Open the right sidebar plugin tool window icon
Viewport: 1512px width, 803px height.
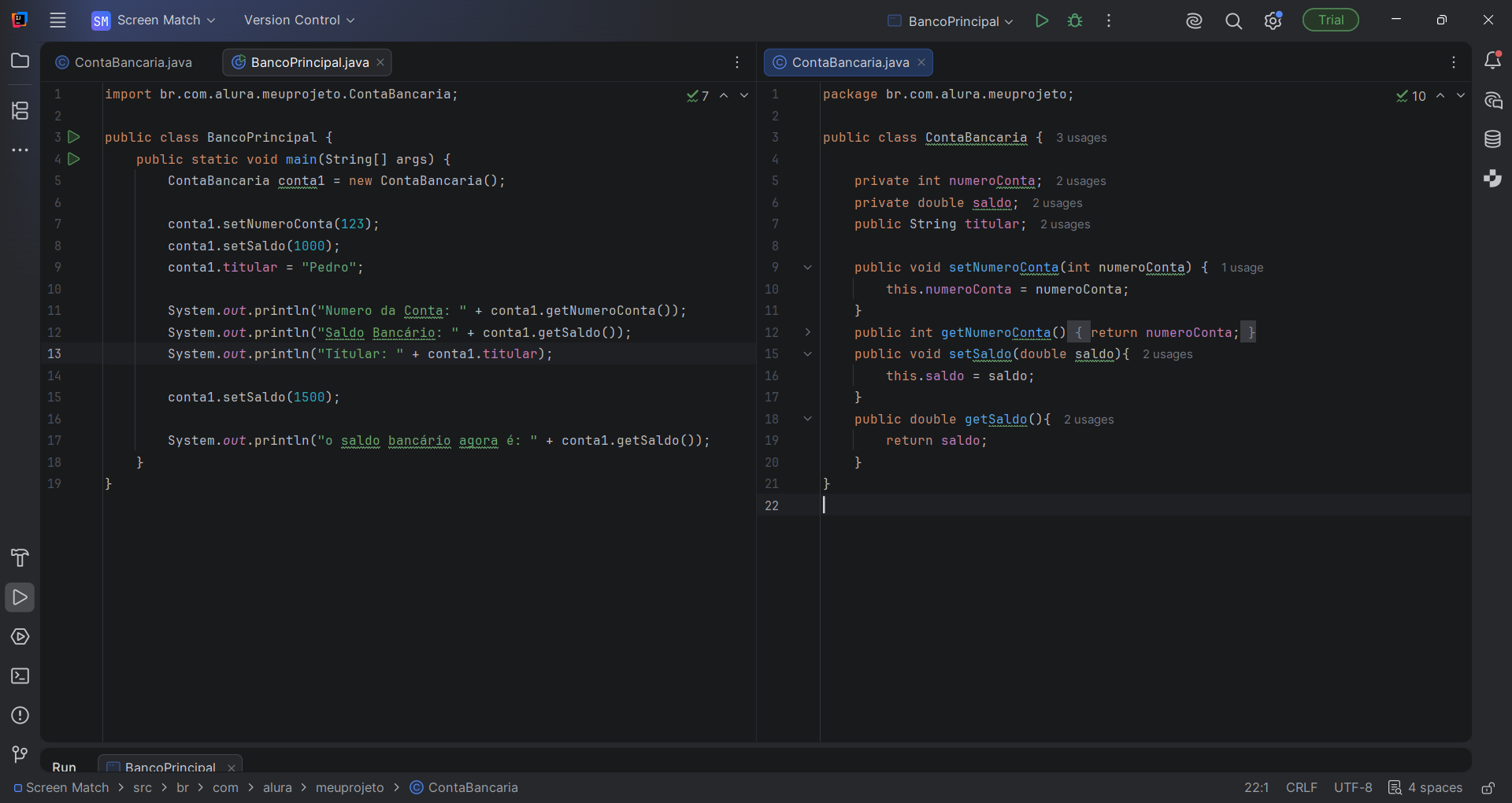[1492, 179]
